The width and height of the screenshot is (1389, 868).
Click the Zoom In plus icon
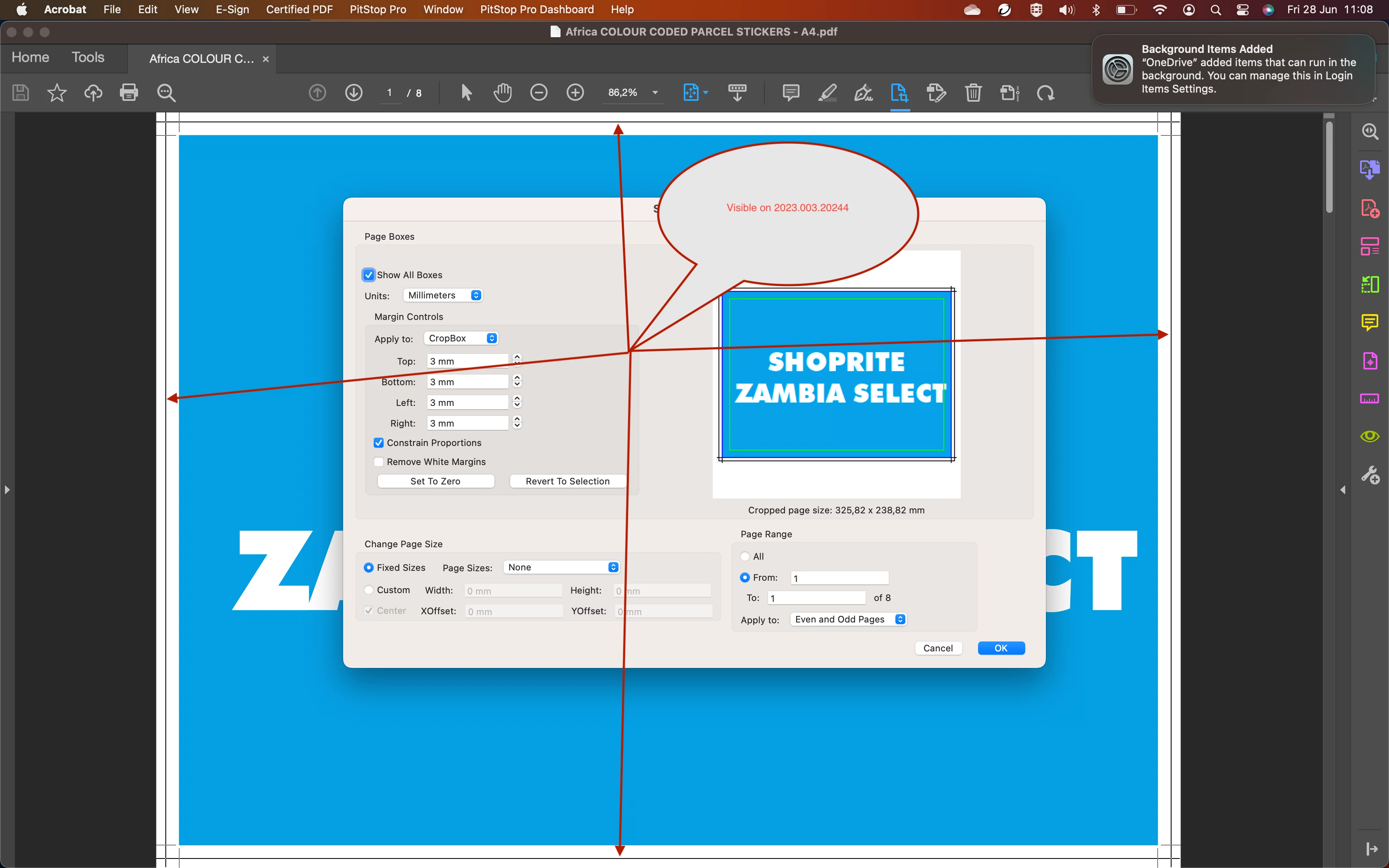tap(575, 93)
